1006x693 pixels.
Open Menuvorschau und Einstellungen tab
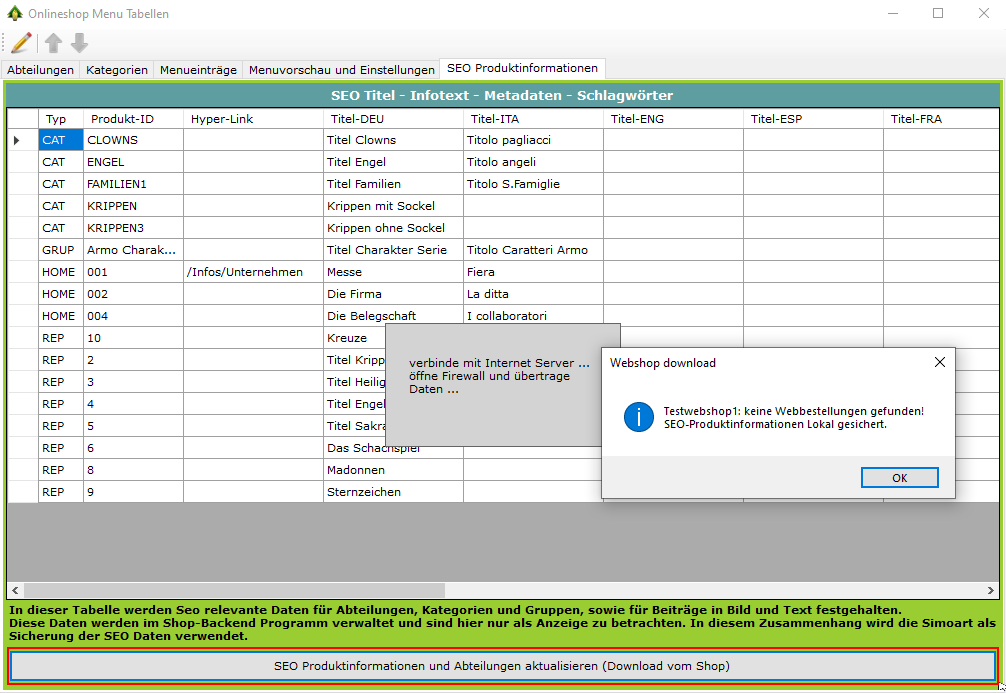[x=341, y=70]
